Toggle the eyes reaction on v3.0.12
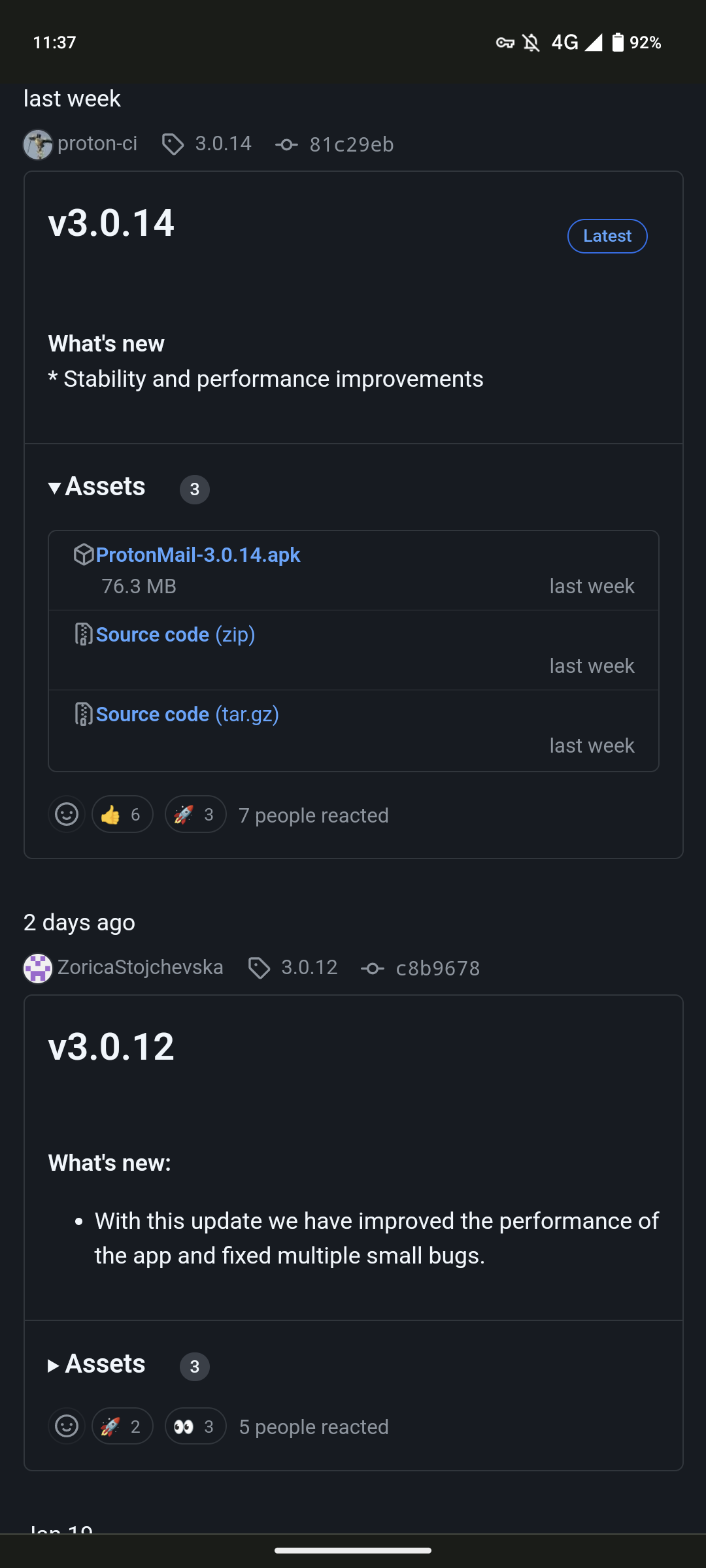This screenshot has height=1568, width=706. pos(195,1426)
